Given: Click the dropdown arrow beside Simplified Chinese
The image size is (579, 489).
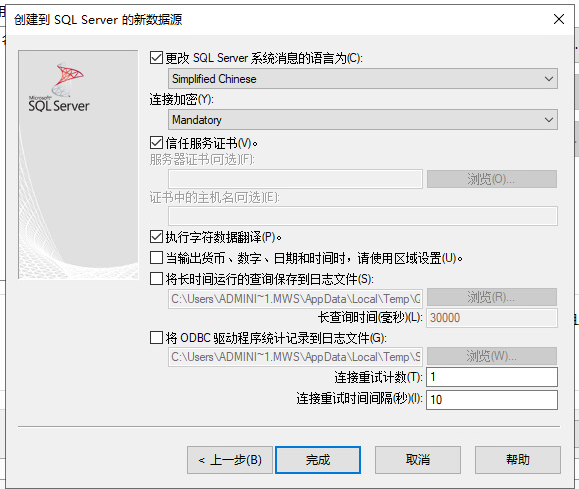Looking at the screenshot, I should [549, 79].
